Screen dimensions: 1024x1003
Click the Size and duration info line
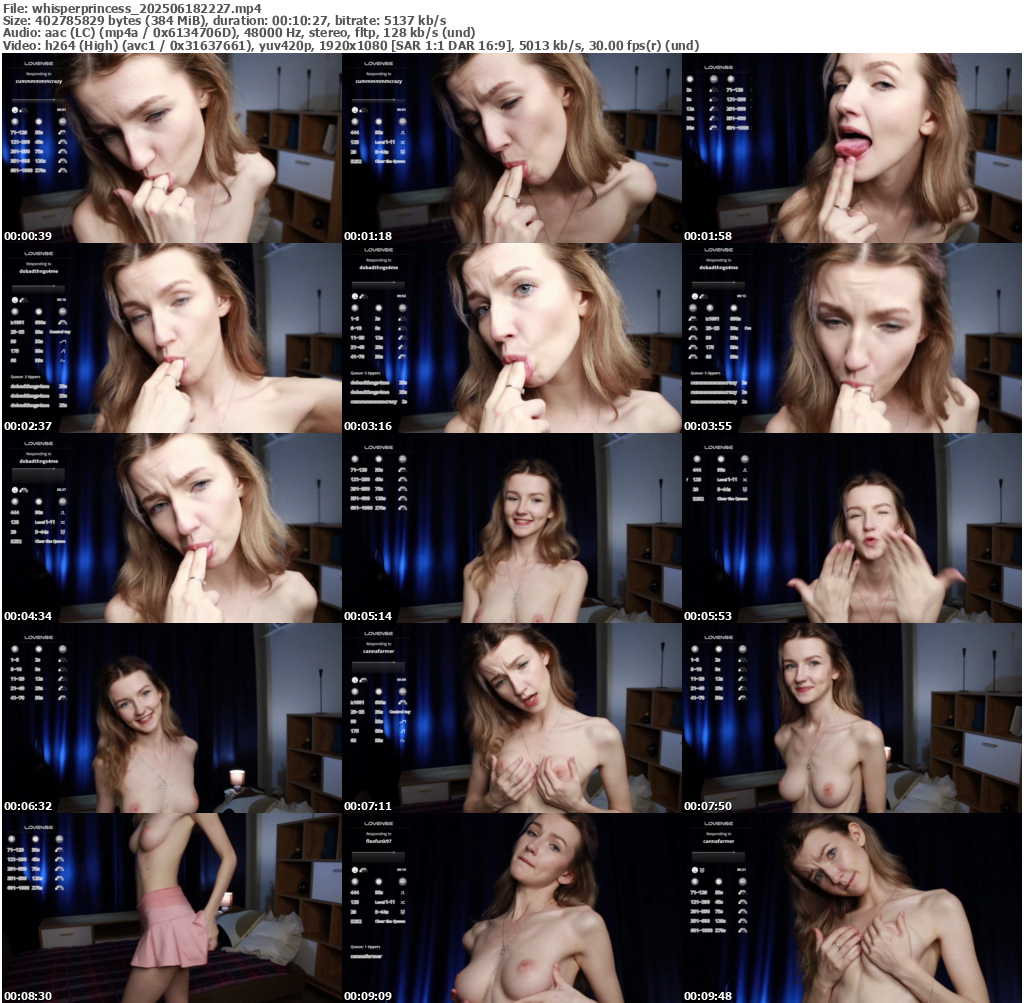[x=225, y=20]
